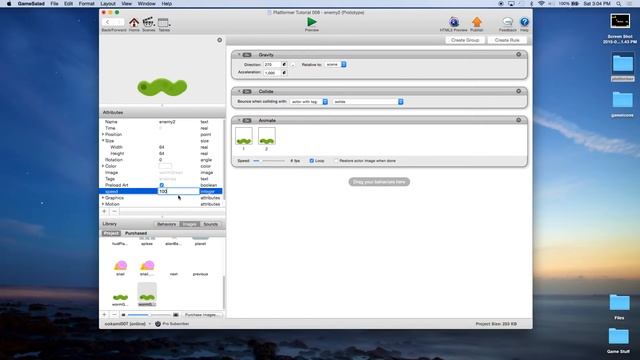Click the Color attribute swatch

click(x=165, y=166)
